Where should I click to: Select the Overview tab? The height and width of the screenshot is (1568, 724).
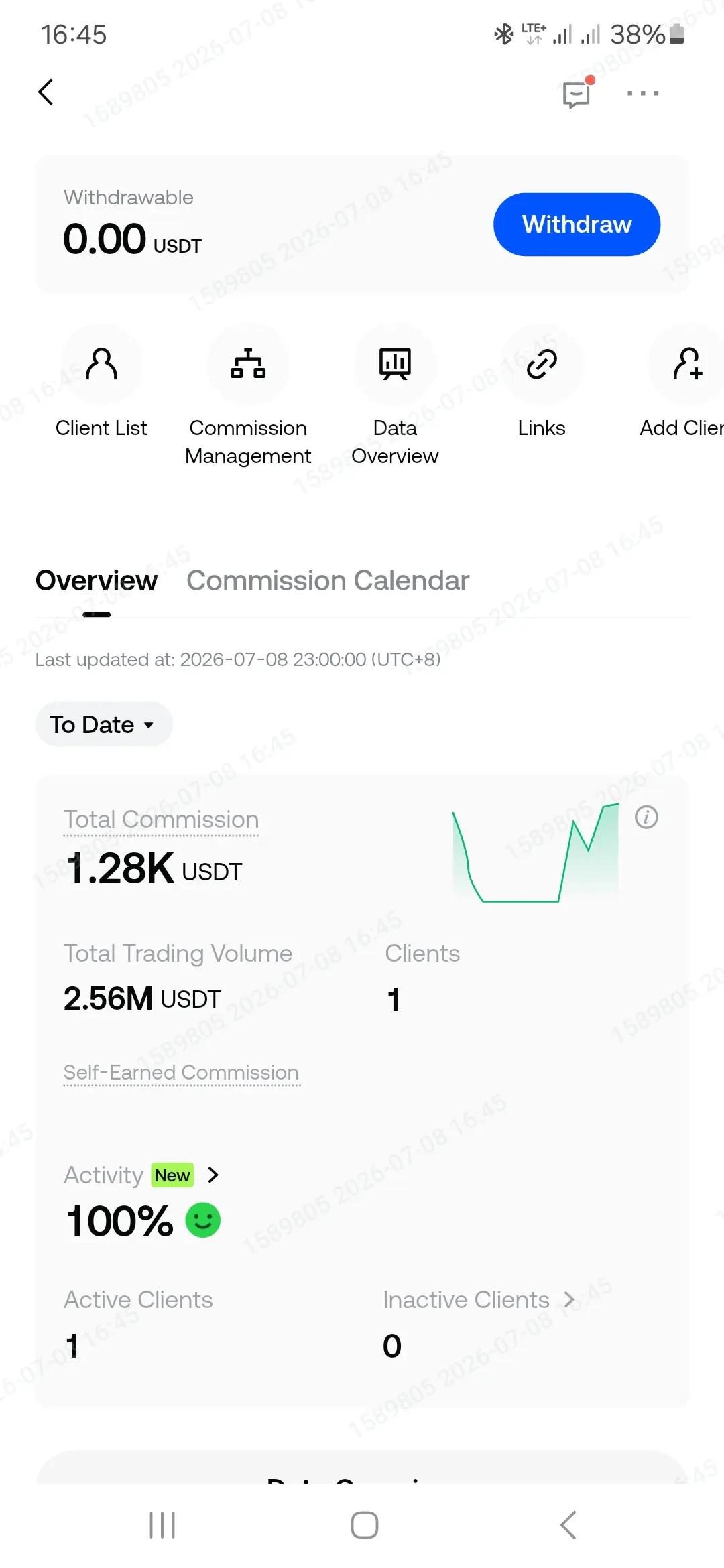[x=97, y=580]
